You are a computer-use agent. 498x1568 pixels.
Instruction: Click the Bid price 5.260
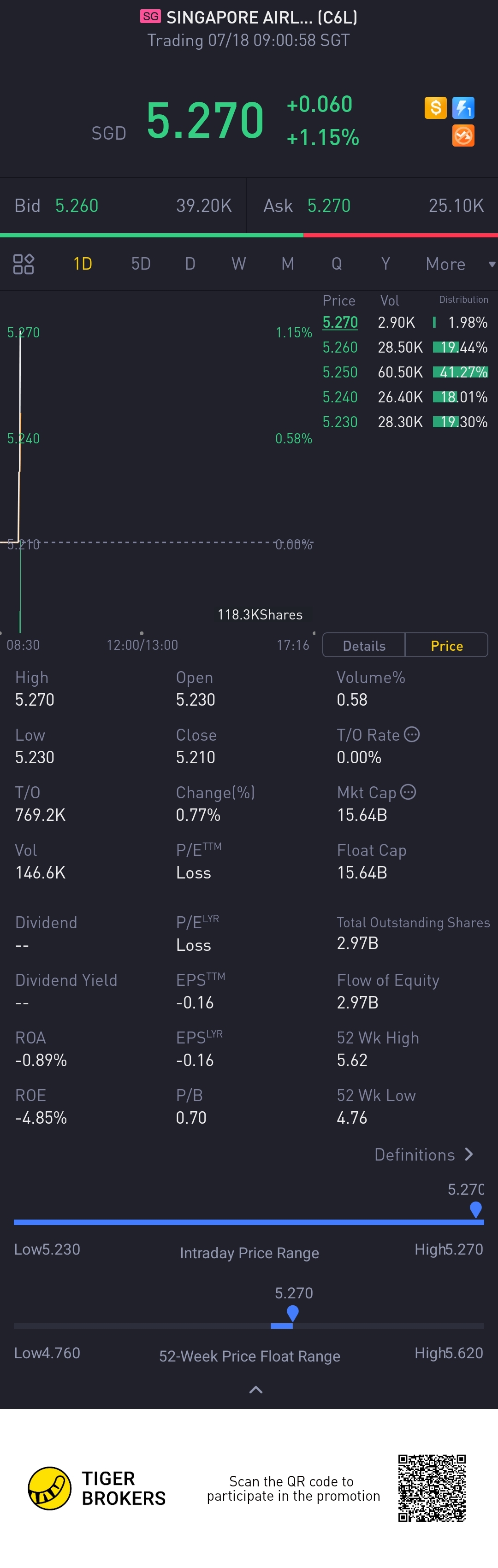coord(77,206)
